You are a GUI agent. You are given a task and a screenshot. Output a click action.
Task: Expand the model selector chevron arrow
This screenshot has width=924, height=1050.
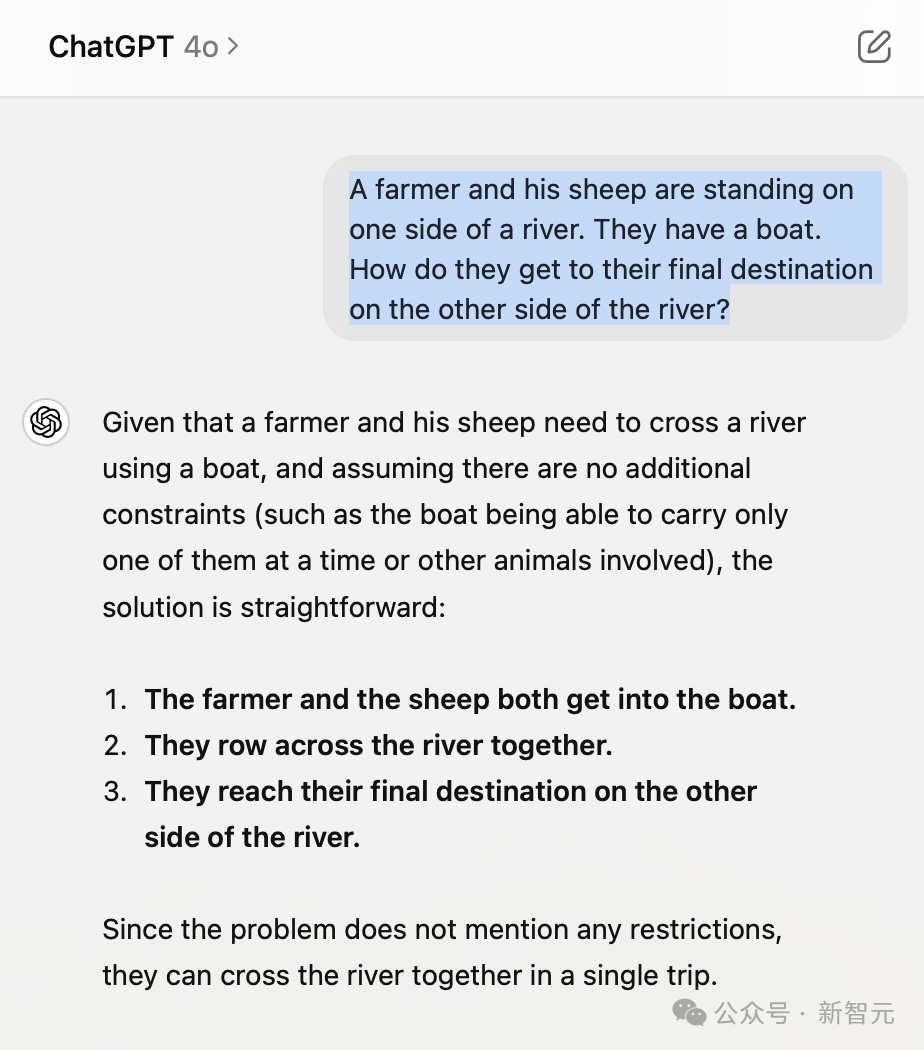click(x=233, y=46)
